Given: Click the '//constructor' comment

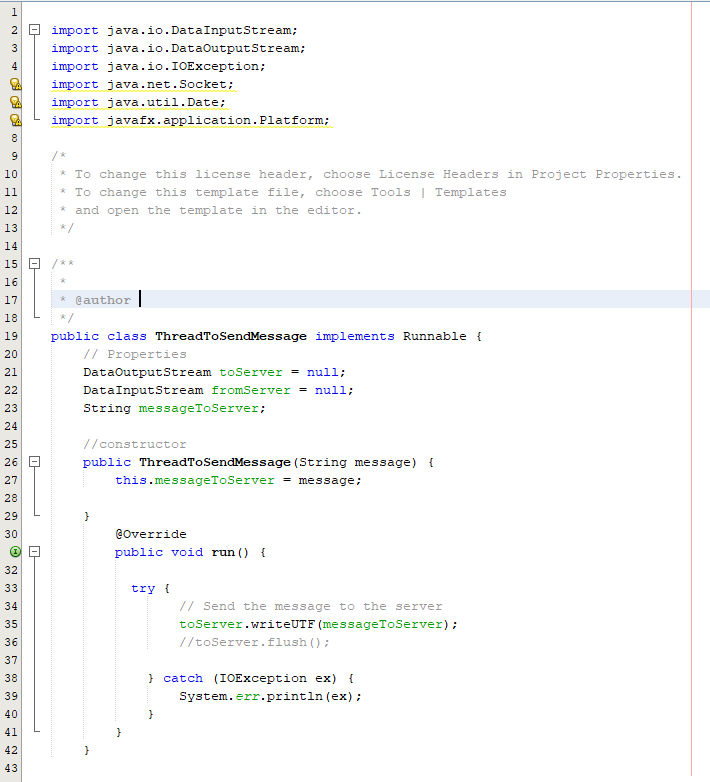Looking at the screenshot, I should point(135,444).
